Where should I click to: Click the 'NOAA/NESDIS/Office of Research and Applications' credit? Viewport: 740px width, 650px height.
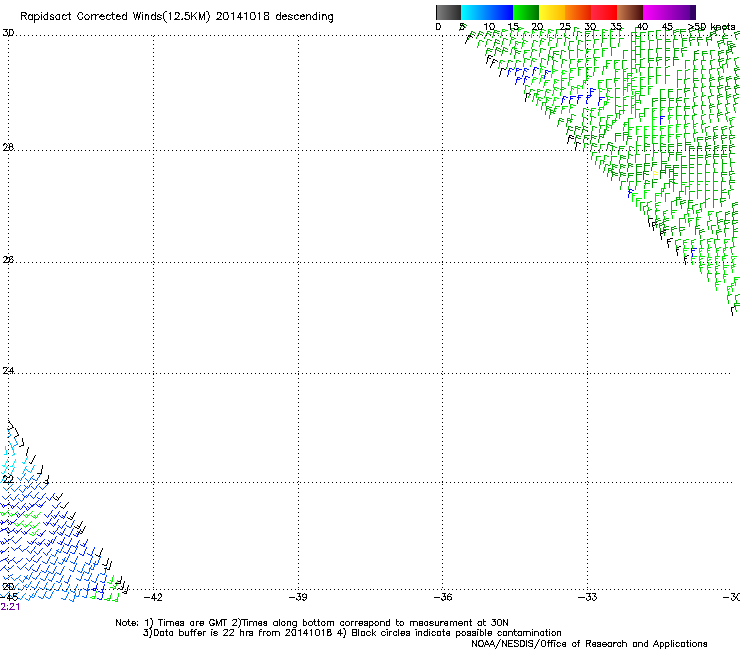point(589,644)
